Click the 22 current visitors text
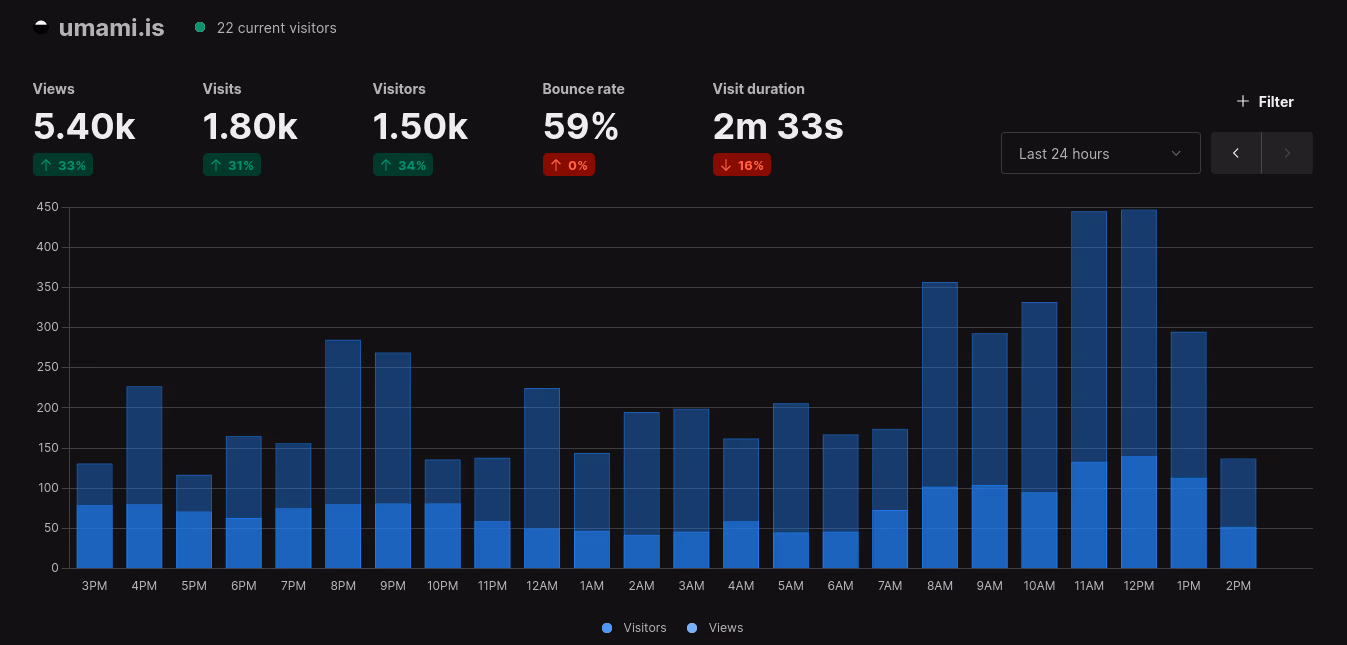1347x645 pixels. click(x=276, y=28)
